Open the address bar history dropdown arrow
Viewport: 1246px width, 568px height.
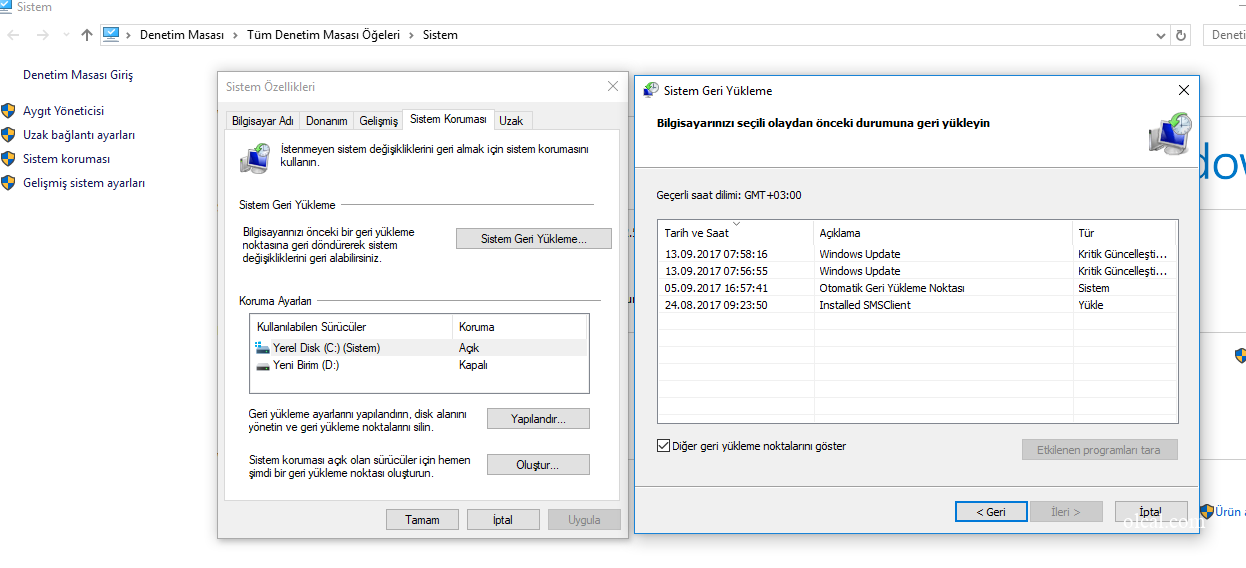(x=1163, y=35)
